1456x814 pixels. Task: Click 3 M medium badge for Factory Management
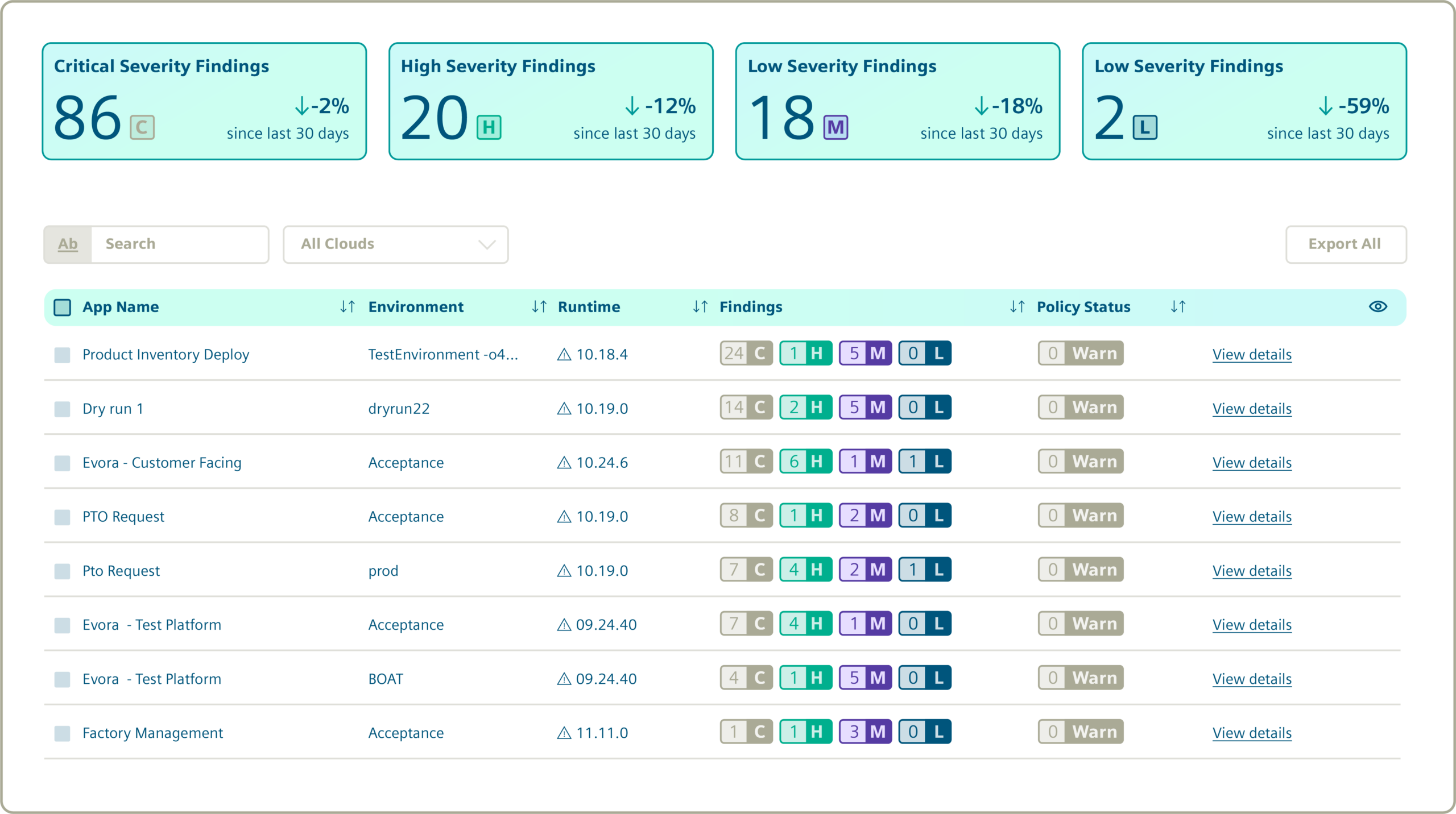click(x=866, y=732)
